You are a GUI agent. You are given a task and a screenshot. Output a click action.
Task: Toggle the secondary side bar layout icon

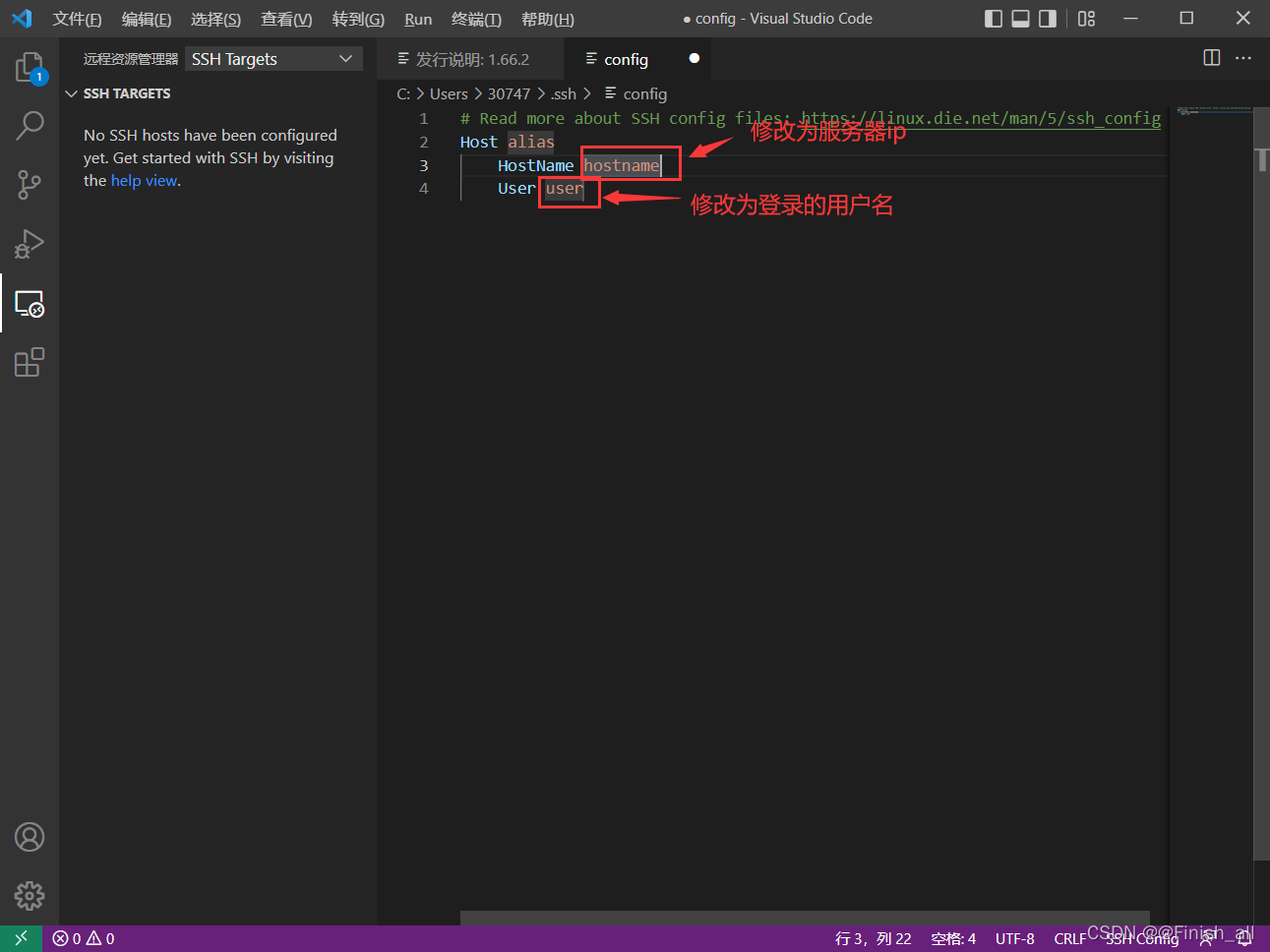click(1048, 18)
